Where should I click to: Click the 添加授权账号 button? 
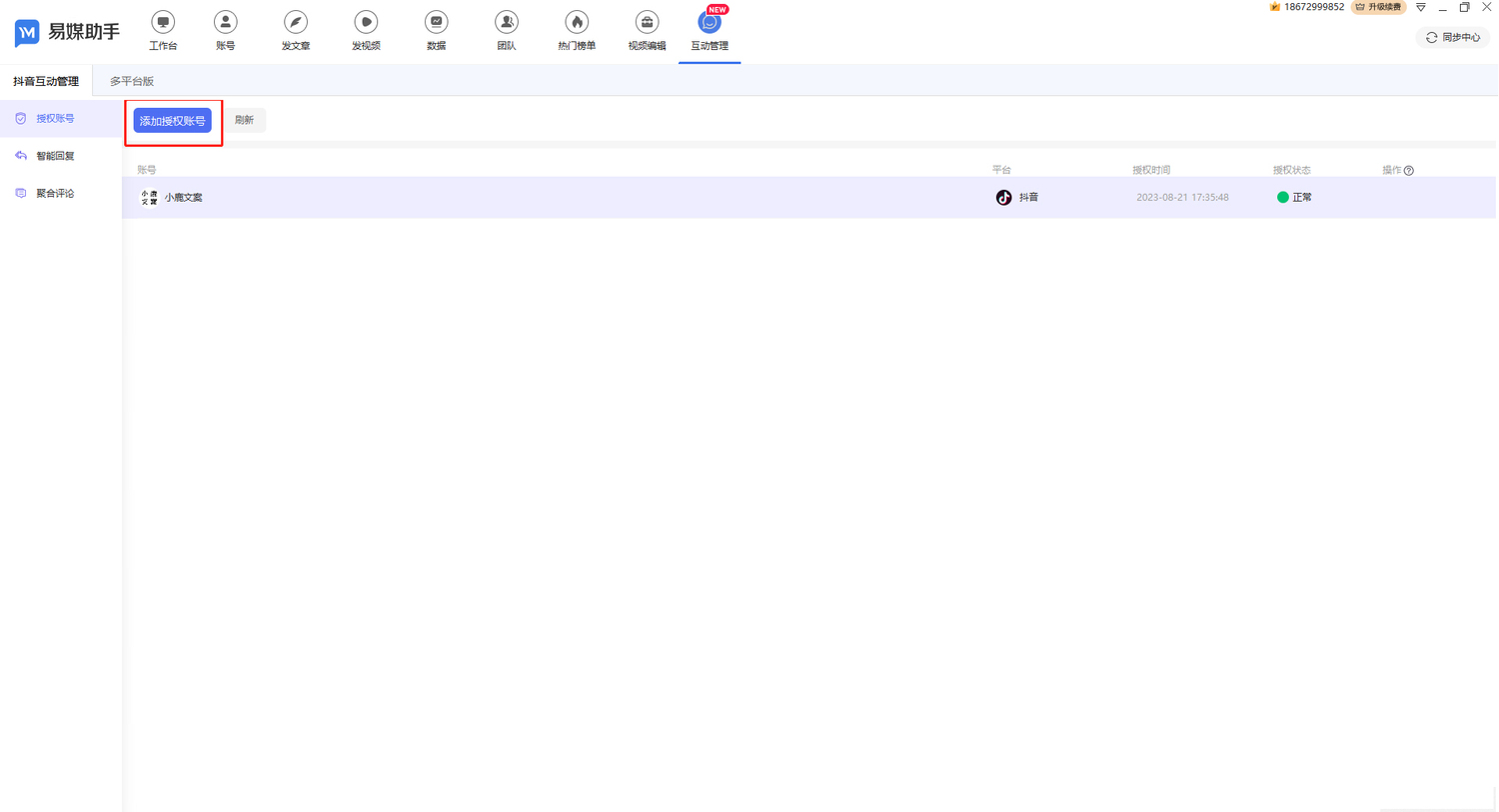tap(173, 121)
